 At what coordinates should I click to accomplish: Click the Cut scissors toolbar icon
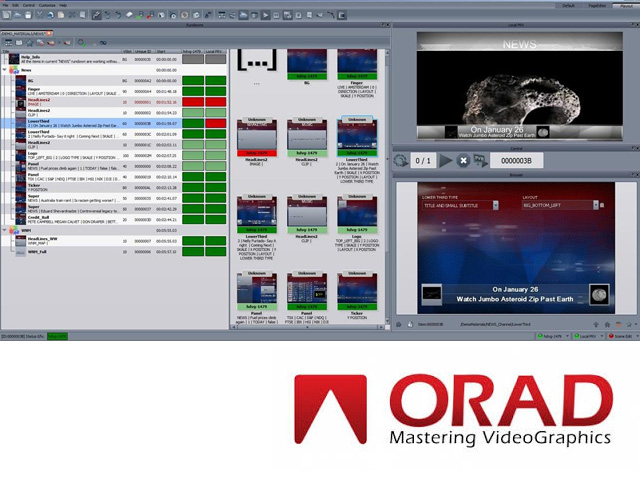40,16
